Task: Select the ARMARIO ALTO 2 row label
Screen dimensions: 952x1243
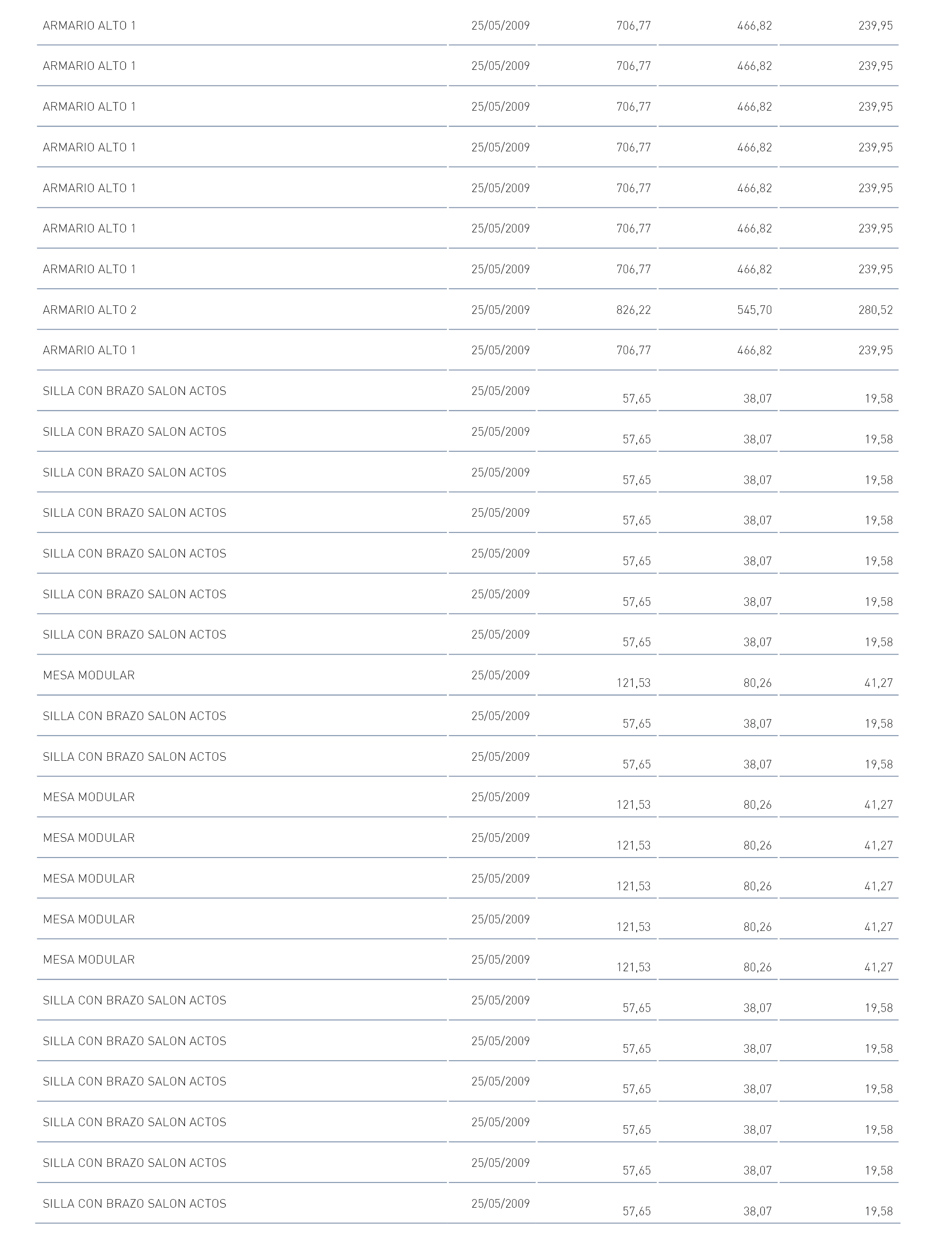Action: 90,310
